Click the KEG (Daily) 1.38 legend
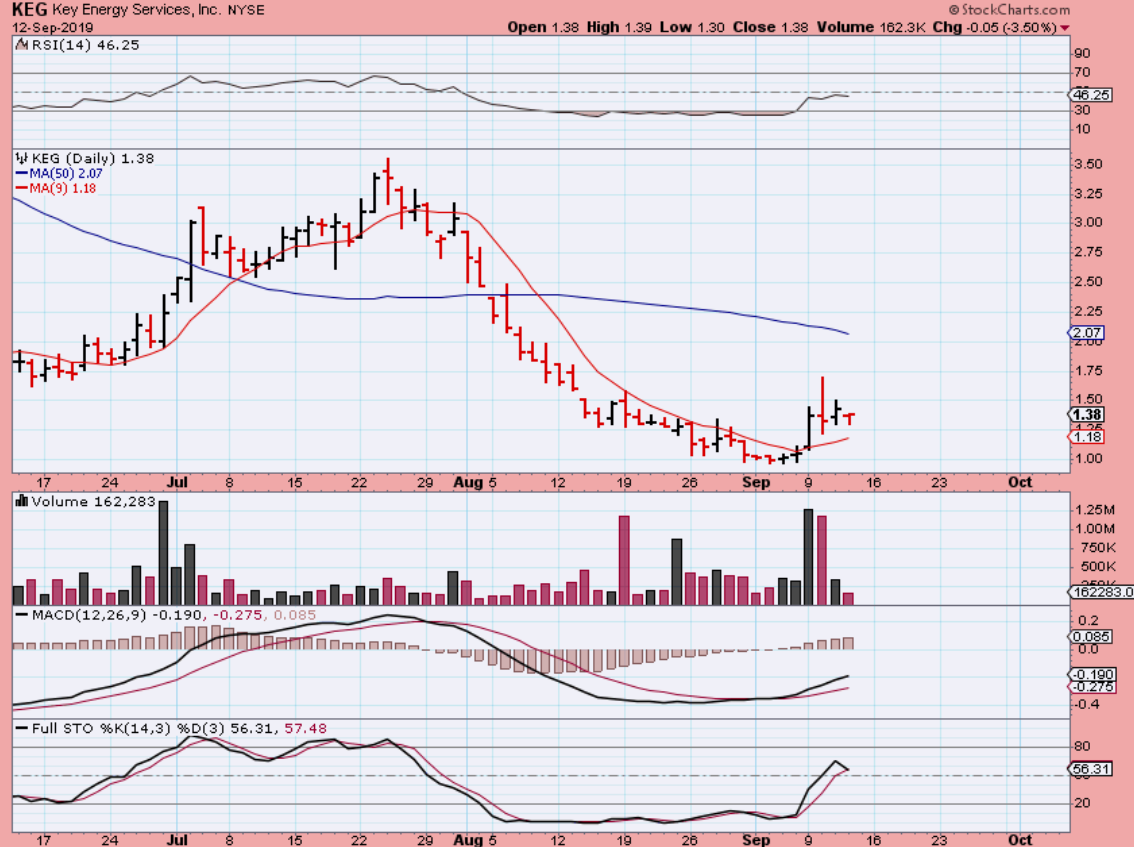 point(93,158)
